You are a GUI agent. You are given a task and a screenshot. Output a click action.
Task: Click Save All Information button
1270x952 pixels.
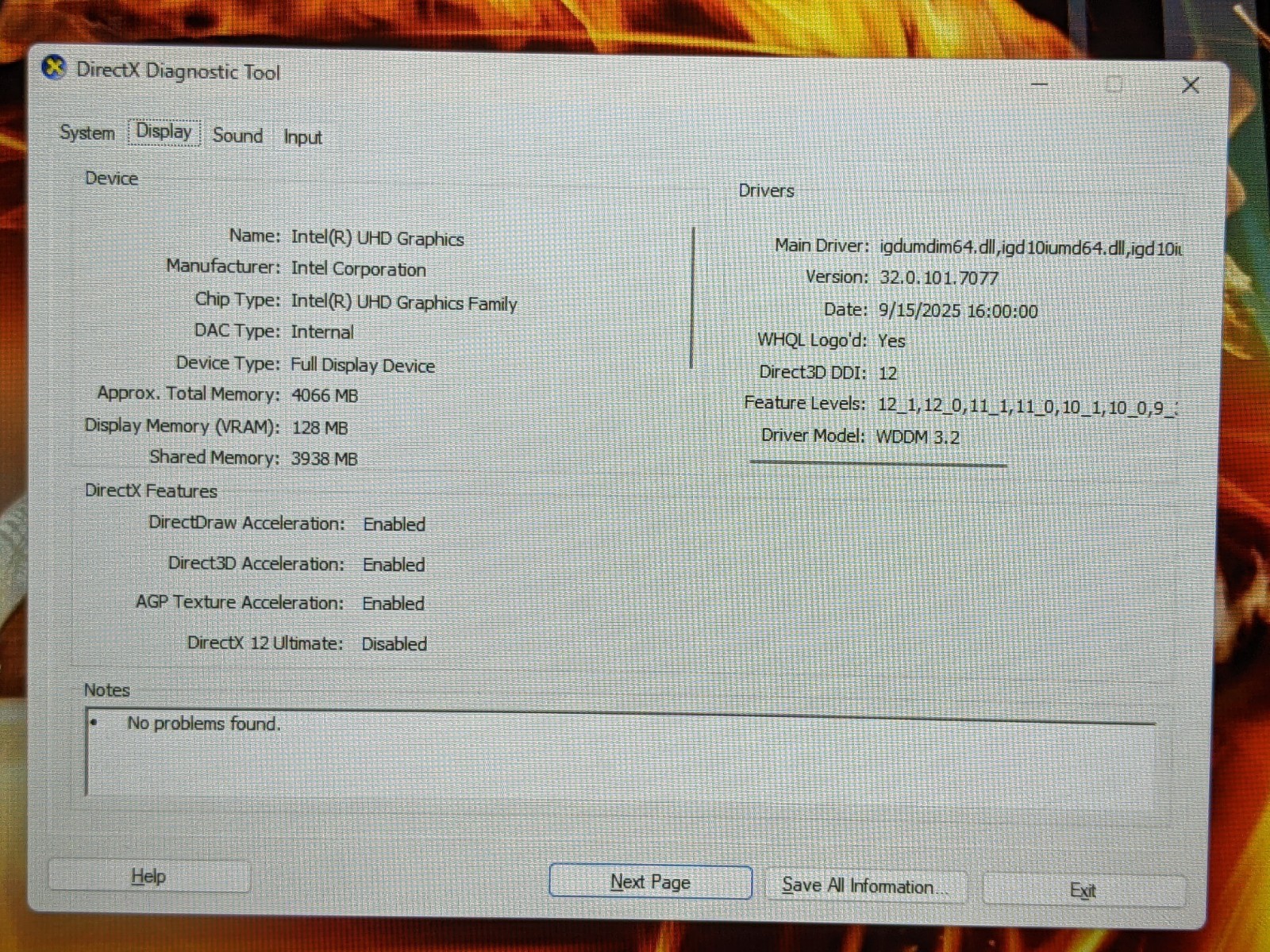(865, 885)
